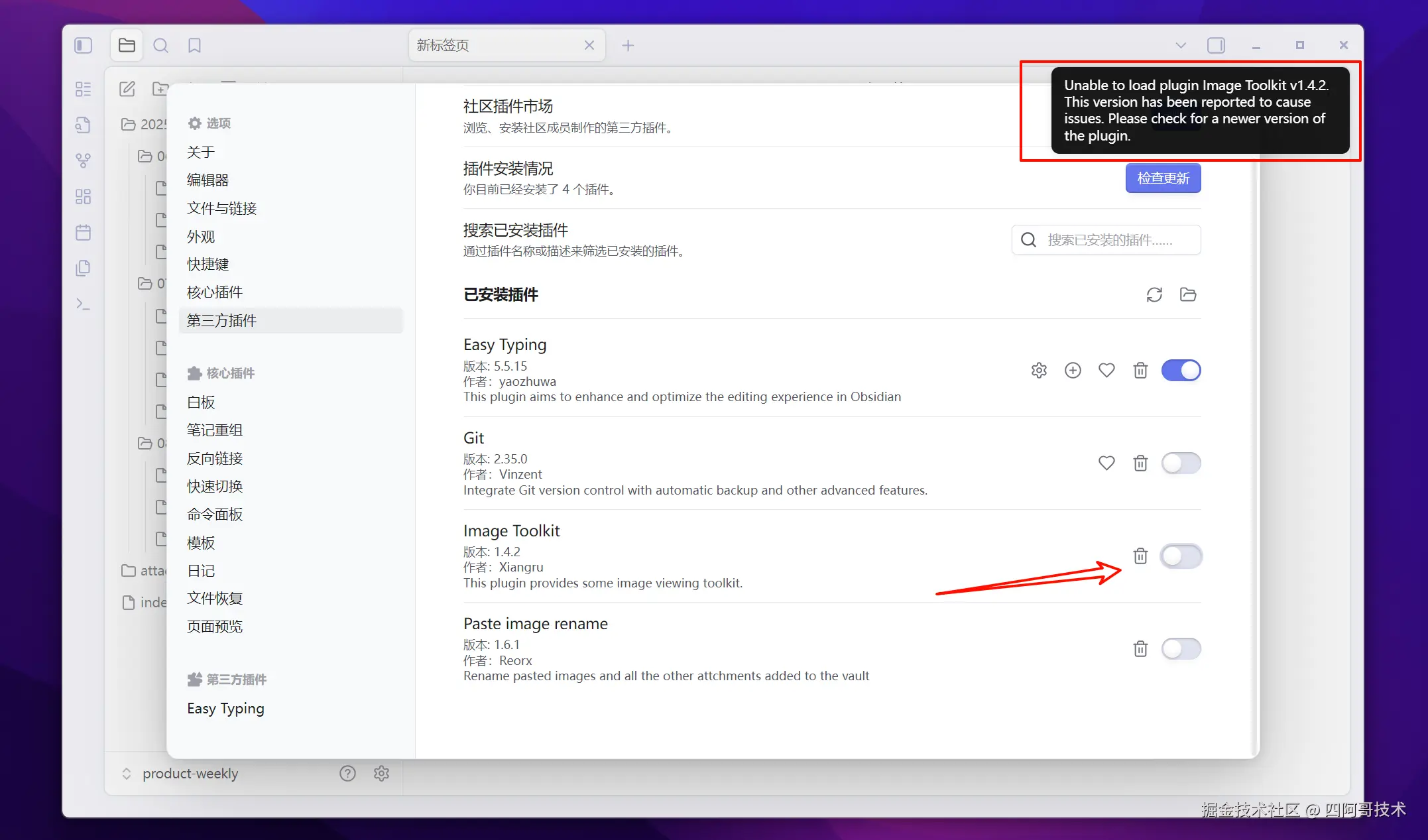This screenshot has width=1428, height=840.
Task: Open the bookmarks icon in the sidebar
Action: tap(194, 45)
